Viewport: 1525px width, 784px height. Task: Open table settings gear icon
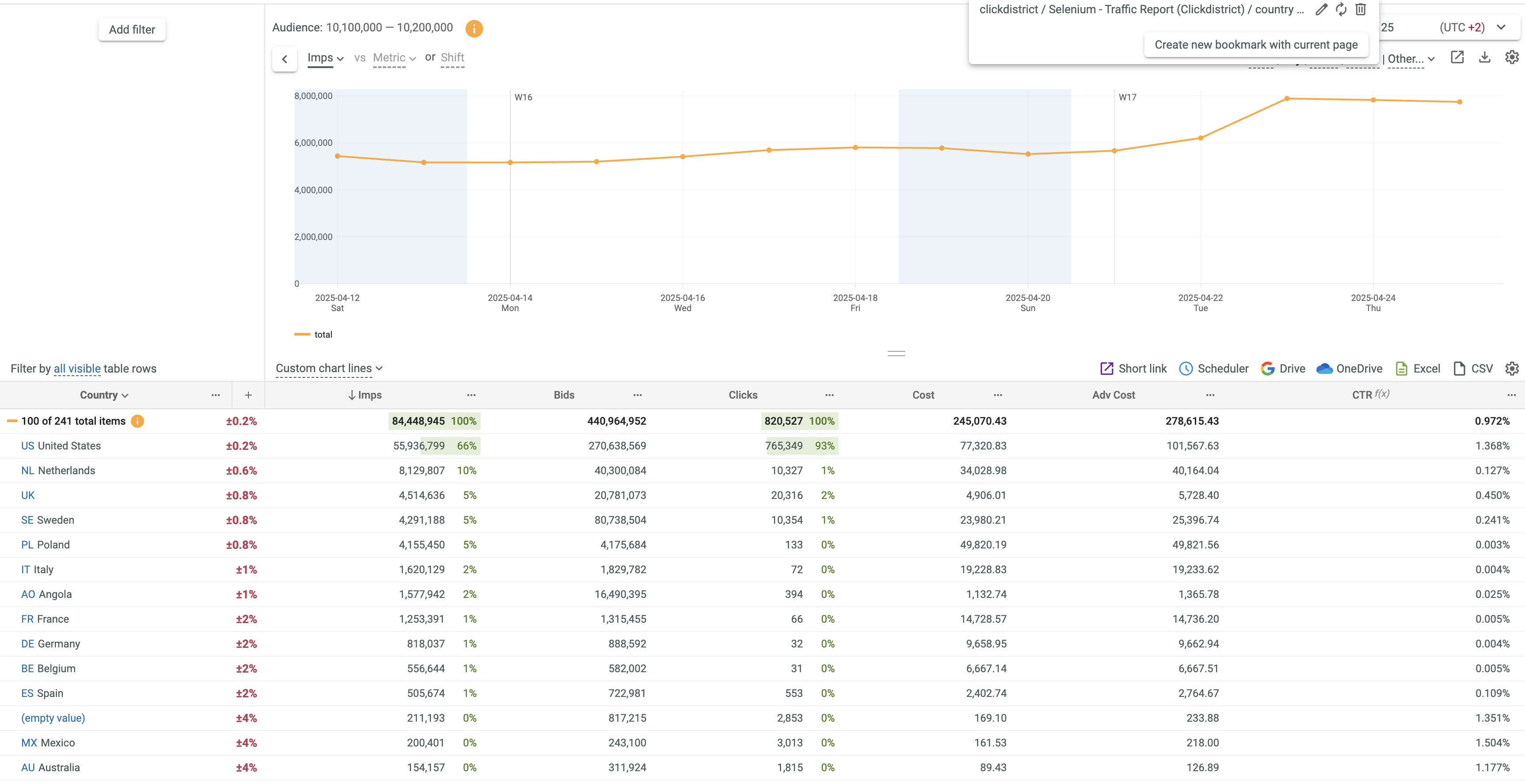coord(1511,369)
